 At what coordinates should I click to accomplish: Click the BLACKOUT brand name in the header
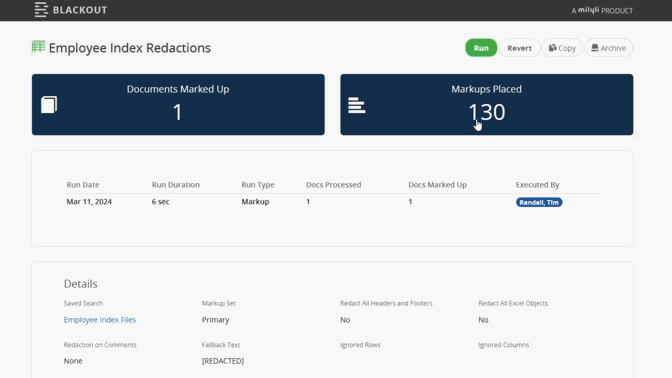(x=80, y=10)
